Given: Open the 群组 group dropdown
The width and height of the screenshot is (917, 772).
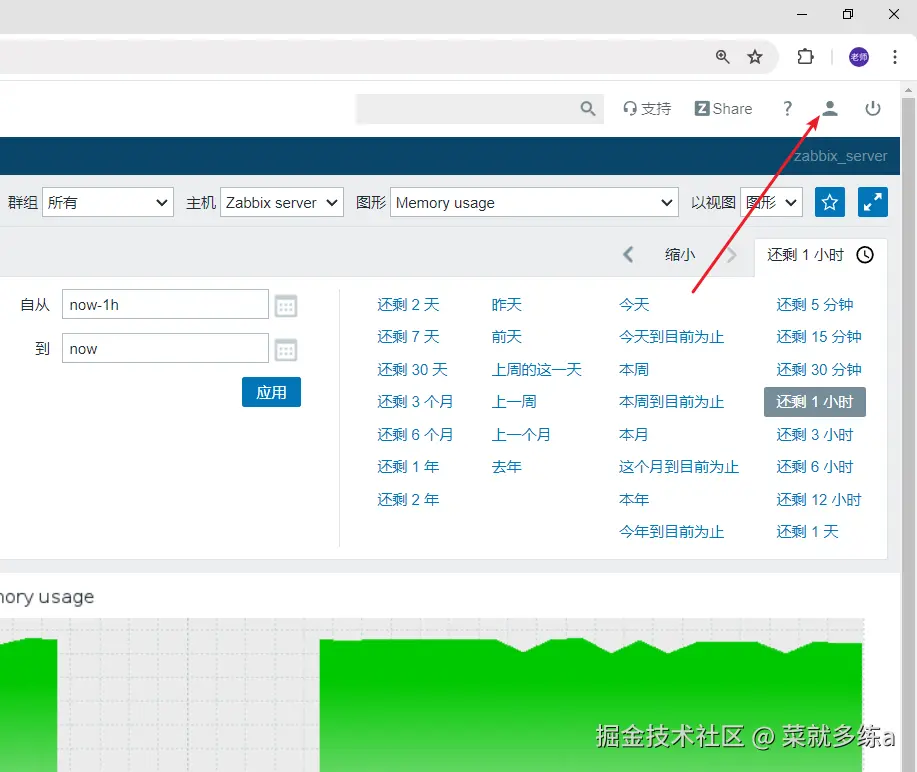Looking at the screenshot, I should tap(108, 202).
